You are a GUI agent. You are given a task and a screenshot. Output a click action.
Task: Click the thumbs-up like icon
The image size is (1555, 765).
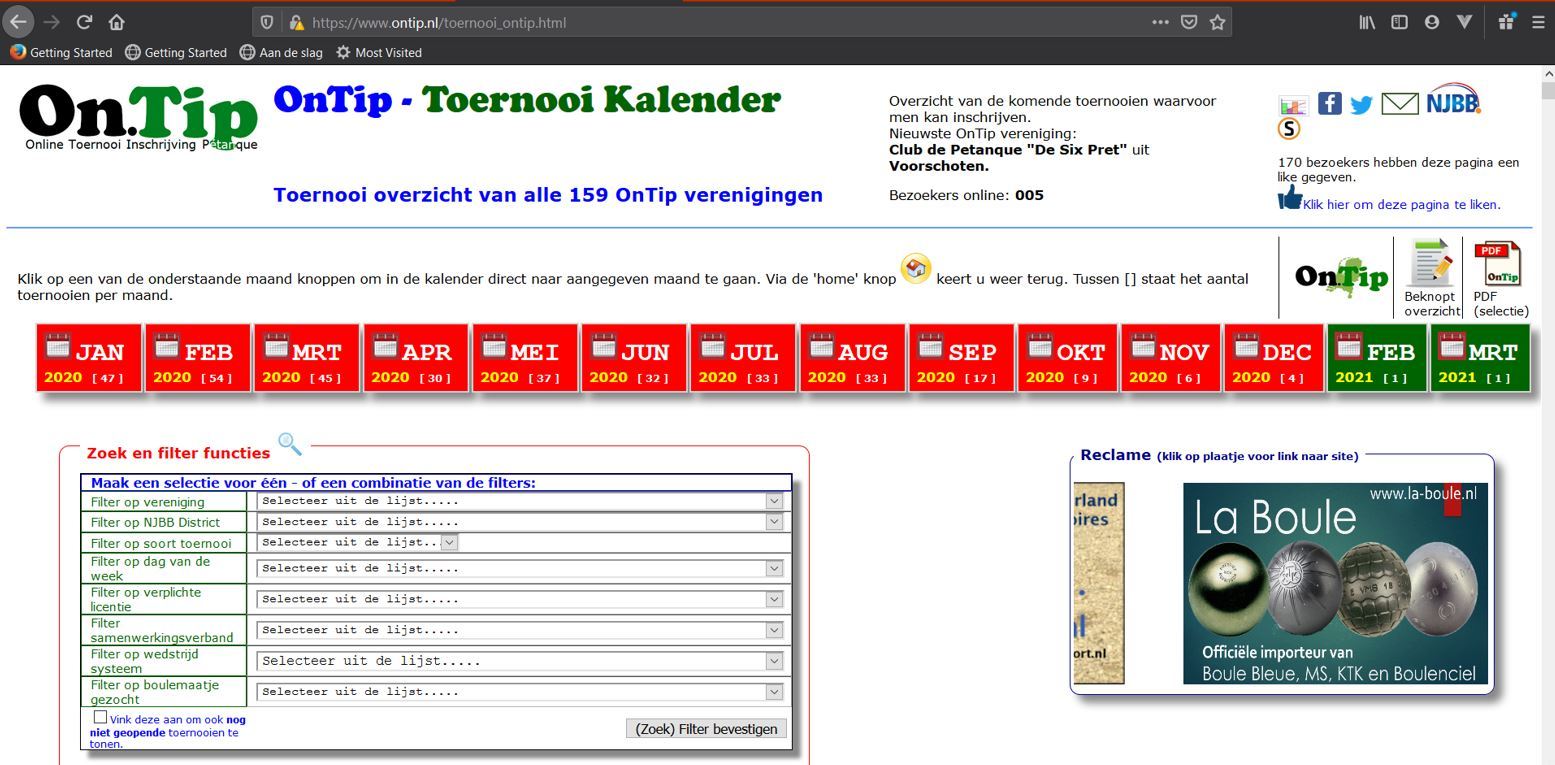click(x=1290, y=198)
